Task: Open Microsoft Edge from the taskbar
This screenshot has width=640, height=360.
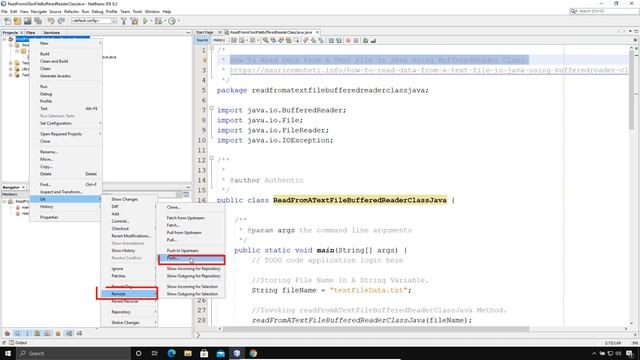Action: pyautogui.click(x=171, y=353)
